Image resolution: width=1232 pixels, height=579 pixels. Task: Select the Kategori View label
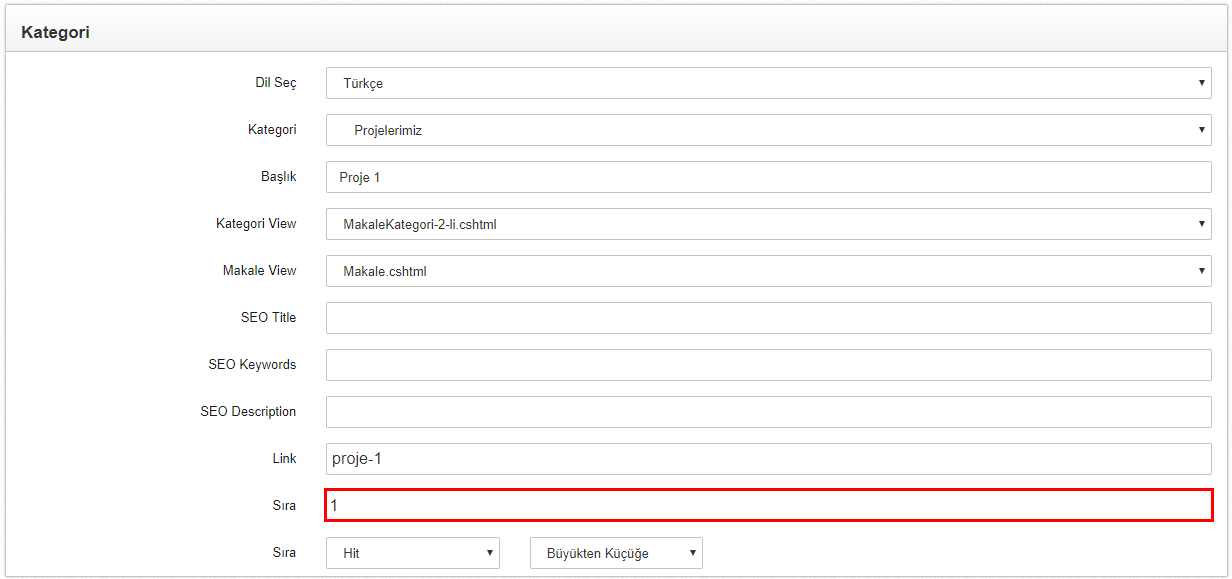tap(256, 223)
